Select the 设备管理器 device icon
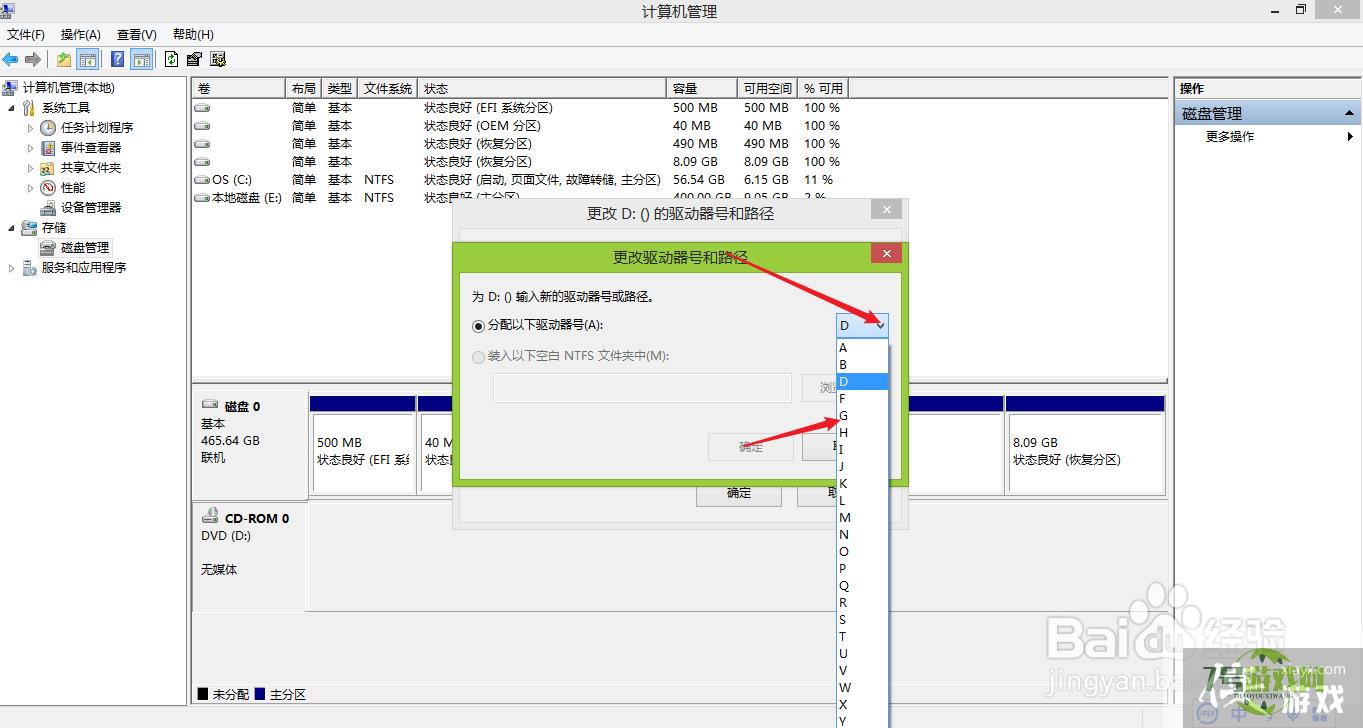Viewport: 1363px width, 728px height. point(48,208)
